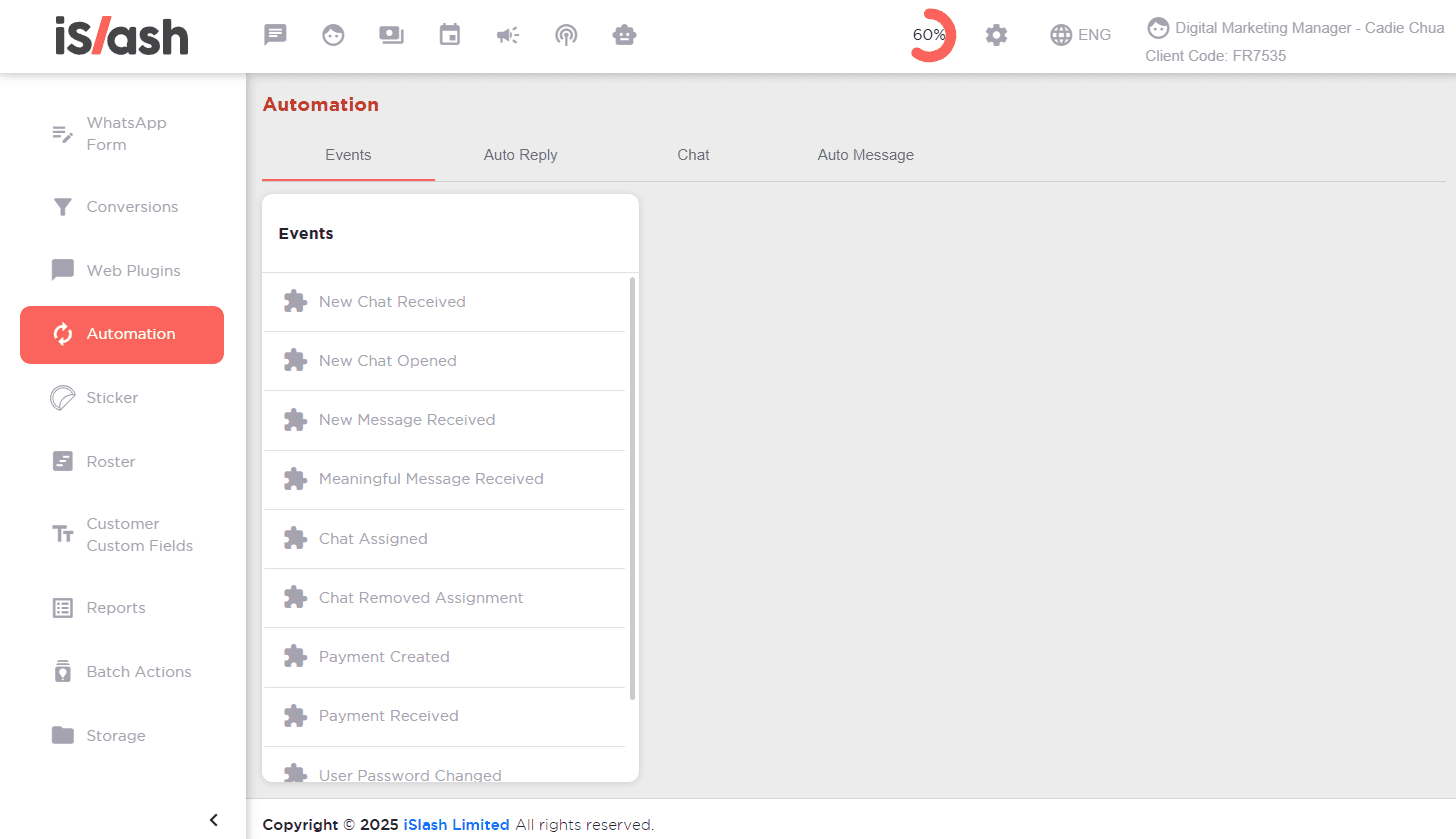This screenshot has width=1456, height=839.
Task: Switch to the Auto Message tab
Action: pyautogui.click(x=866, y=155)
